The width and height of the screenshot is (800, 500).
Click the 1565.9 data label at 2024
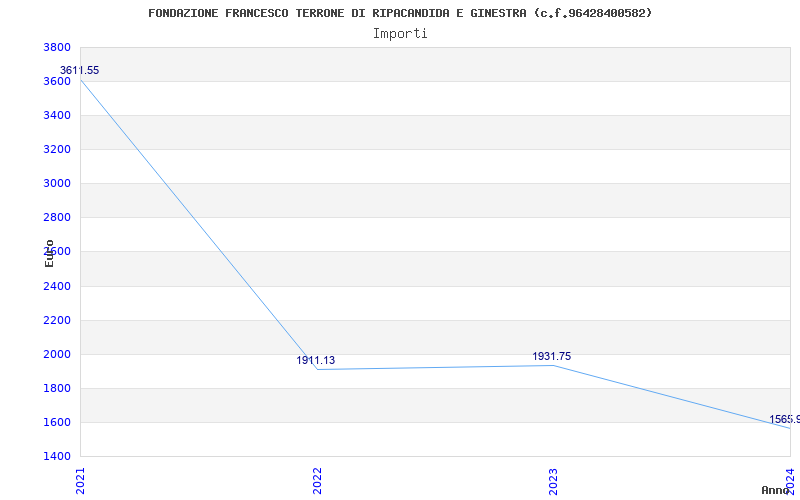coord(785,419)
